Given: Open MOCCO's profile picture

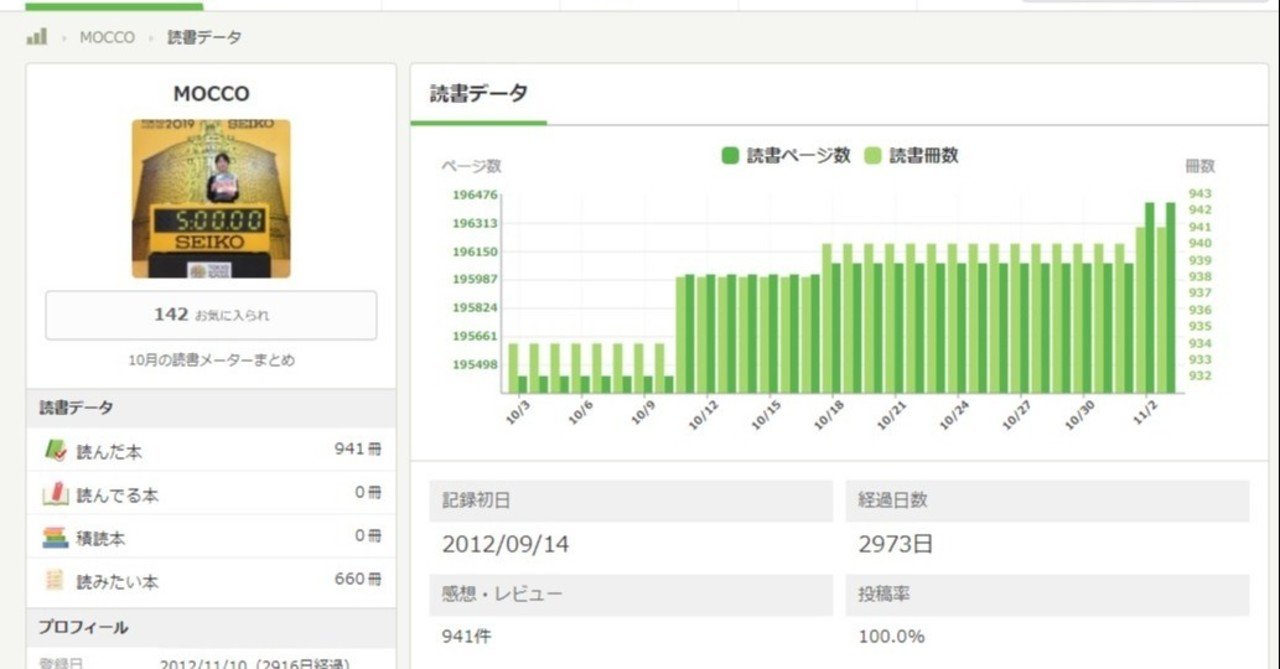Looking at the screenshot, I should 211,199.
